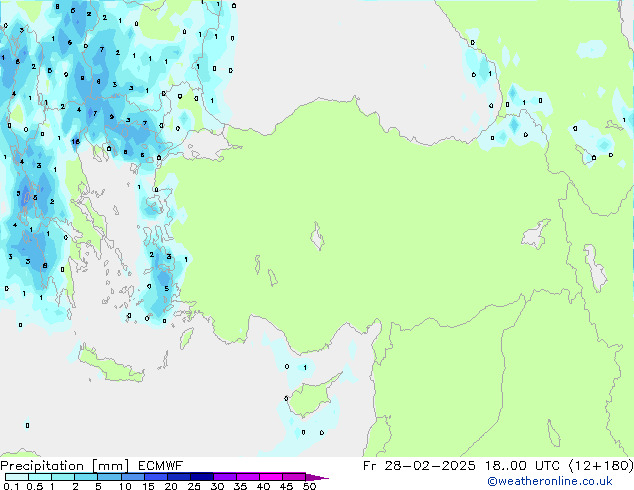This screenshot has width=634, height=490.
Task: Select the 10–15 mm legend color box
Action: (x=133, y=477)
